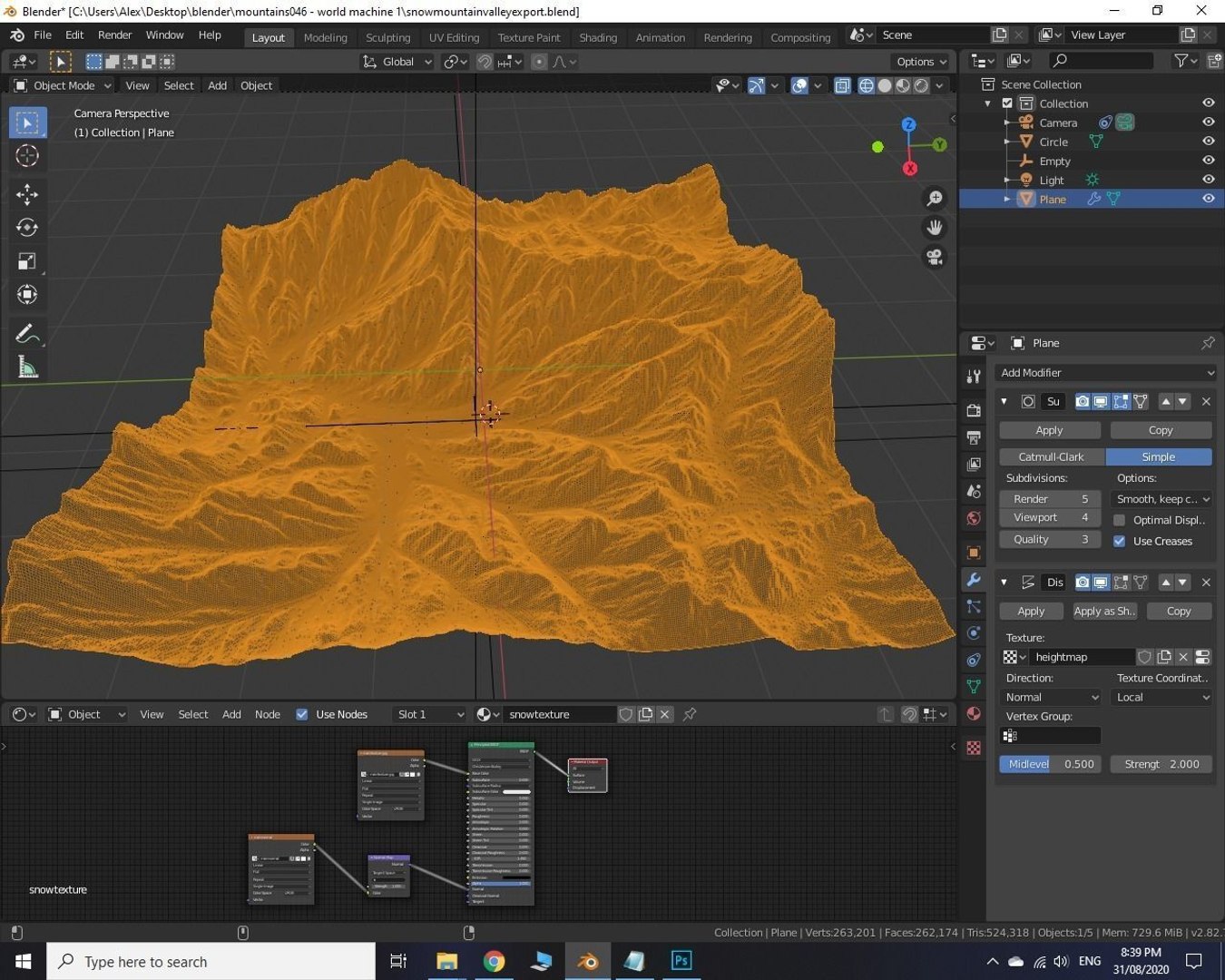Toggle camera view icon in viewport

click(935, 257)
